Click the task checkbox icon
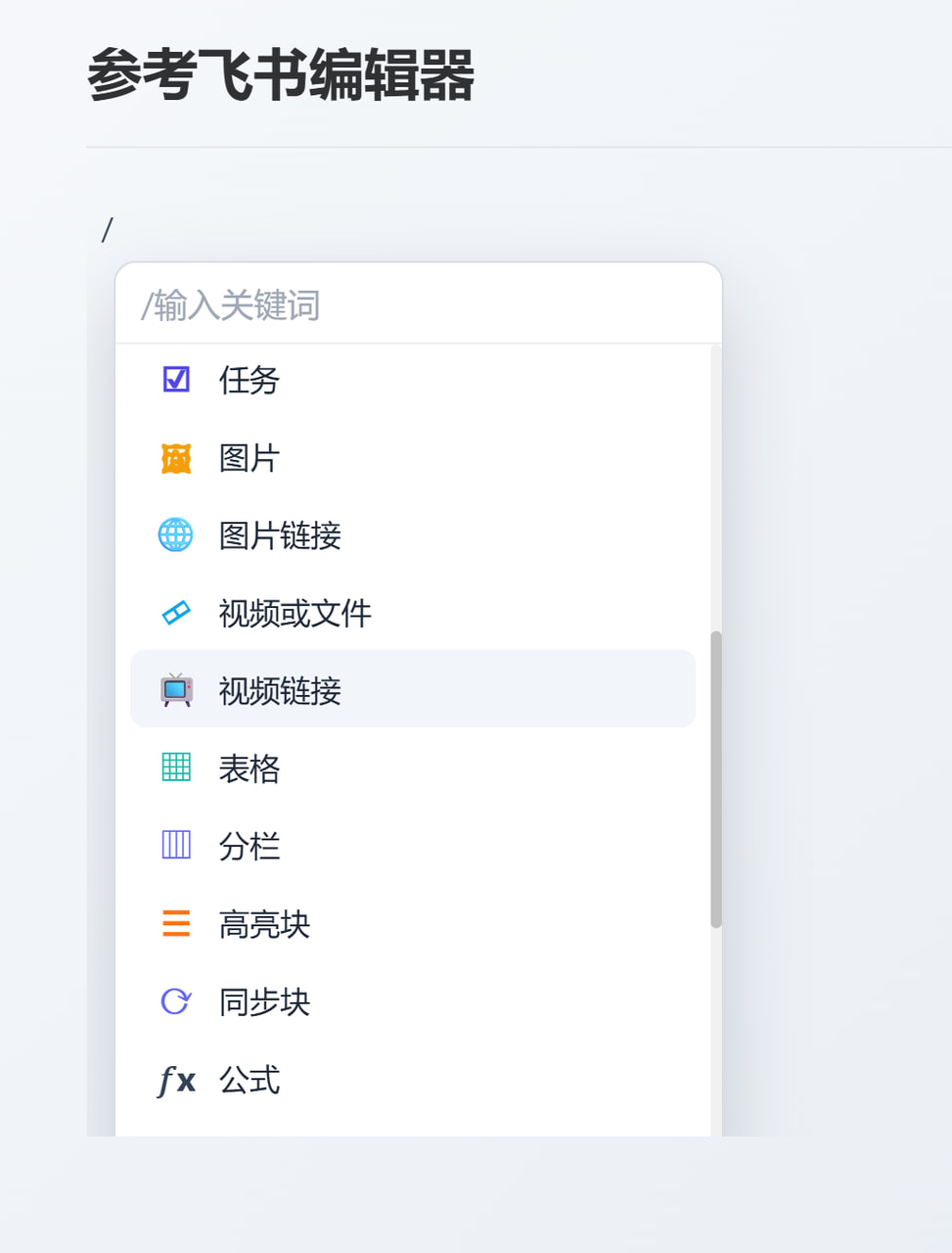This screenshot has width=952, height=1253. point(176,379)
